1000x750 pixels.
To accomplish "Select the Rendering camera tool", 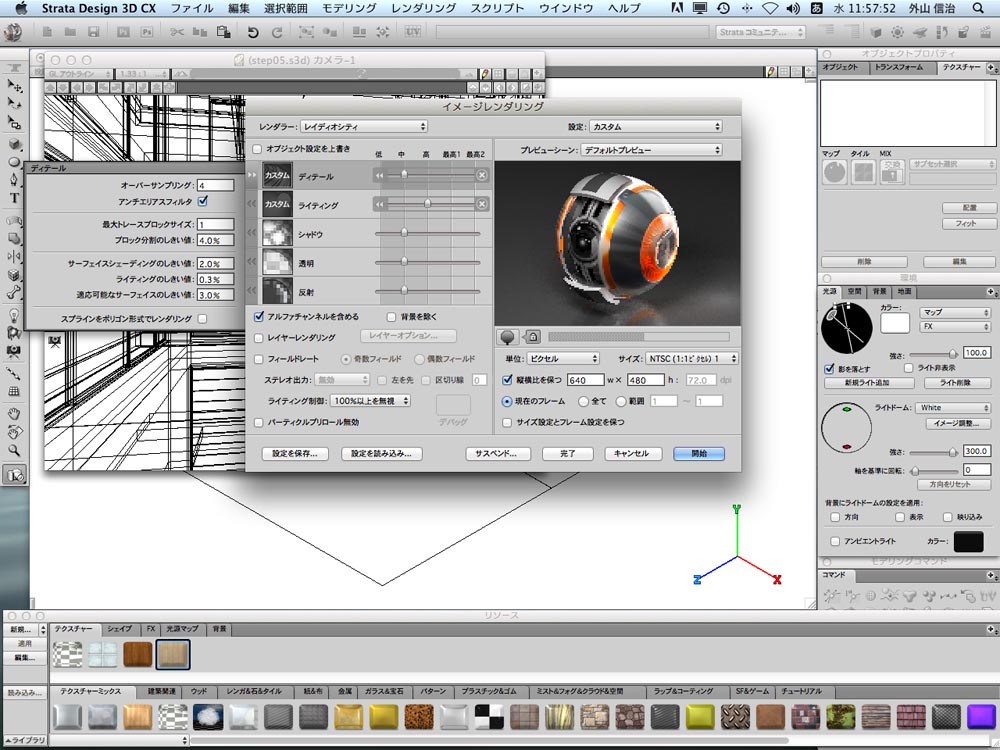I will pos(14,475).
